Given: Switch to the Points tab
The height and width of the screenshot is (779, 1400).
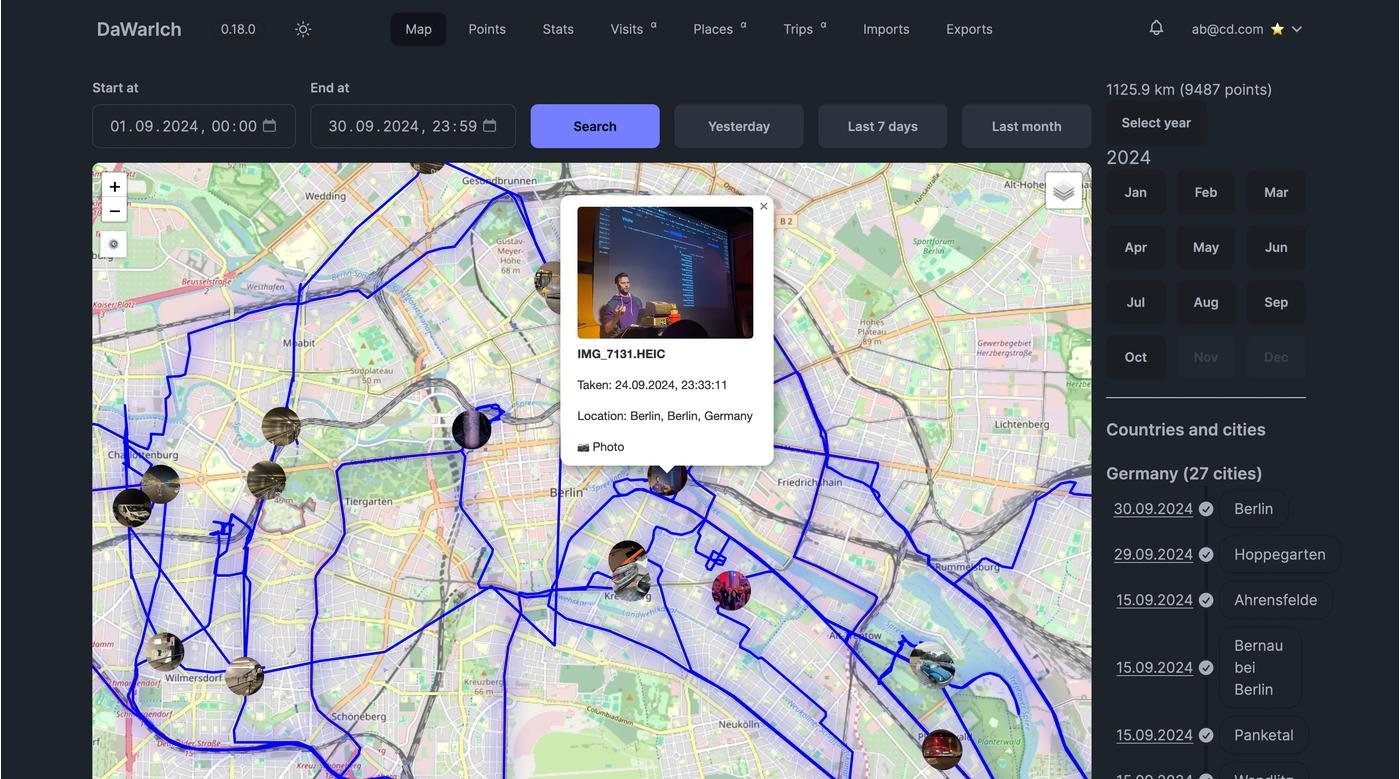Looking at the screenshot, I should point(487,29).
